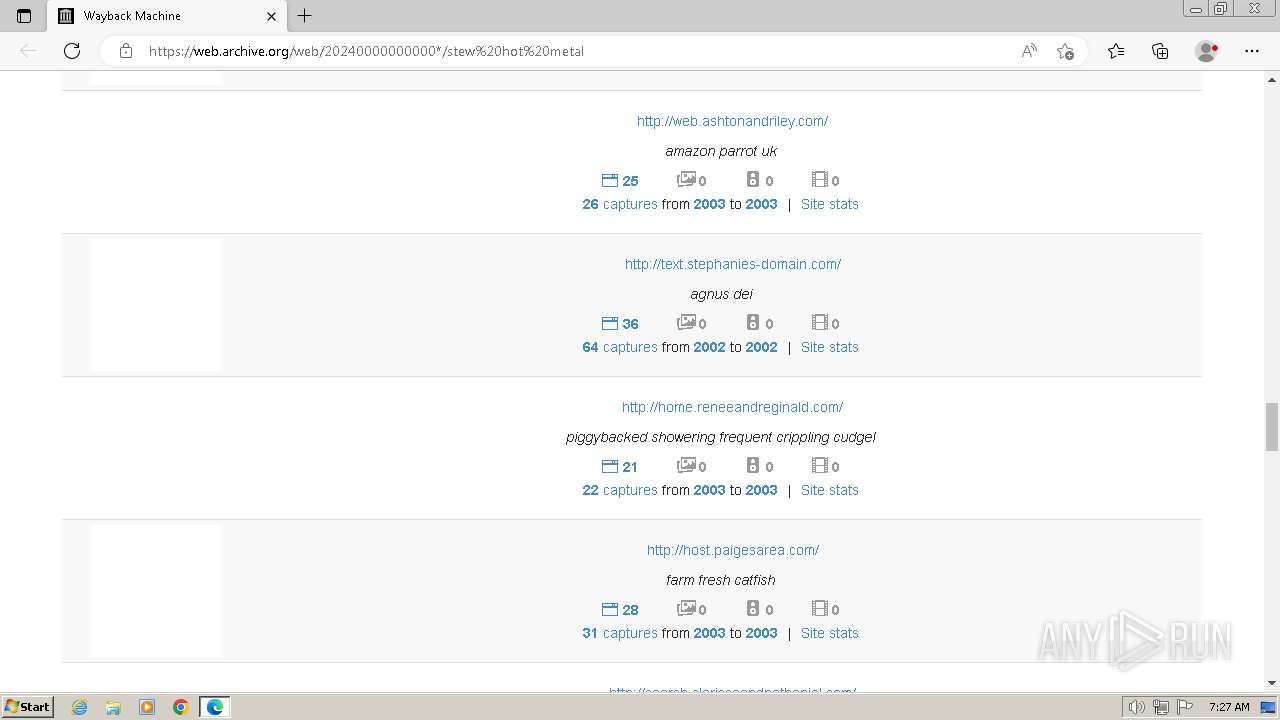Screen dimensions: 1280x720
Task: Click the stephanies-domain thumbnail preview
Action: pyautogui.click(x=156, y=305)
